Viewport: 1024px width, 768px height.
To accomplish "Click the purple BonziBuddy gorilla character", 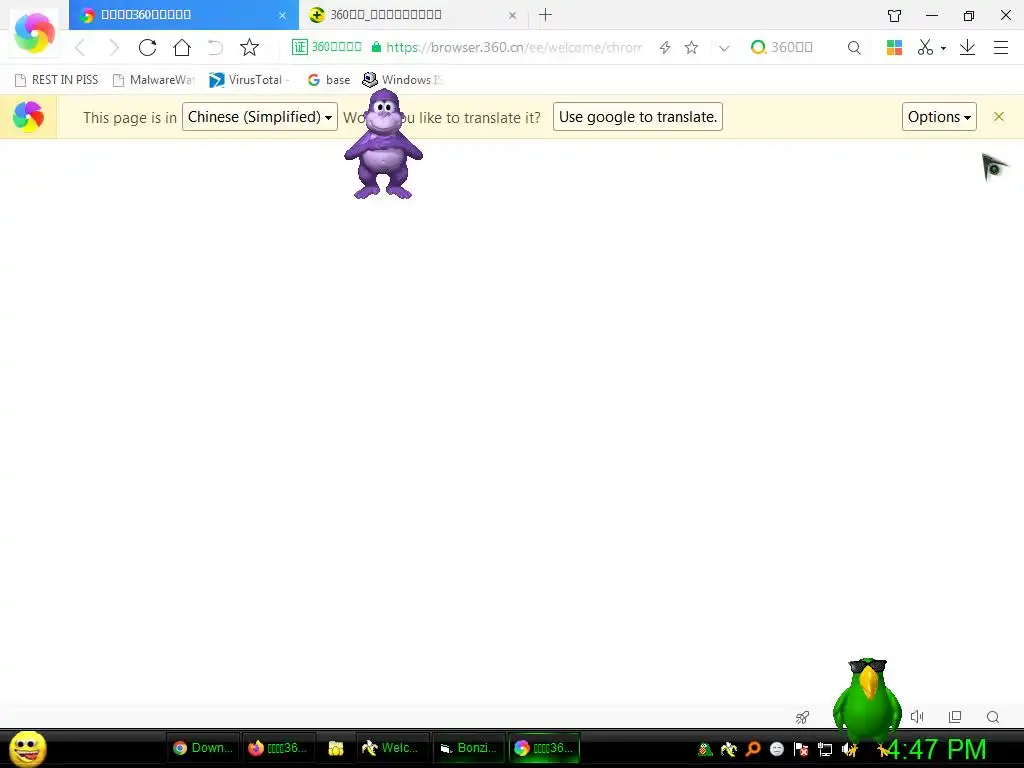I will [383, 145].
